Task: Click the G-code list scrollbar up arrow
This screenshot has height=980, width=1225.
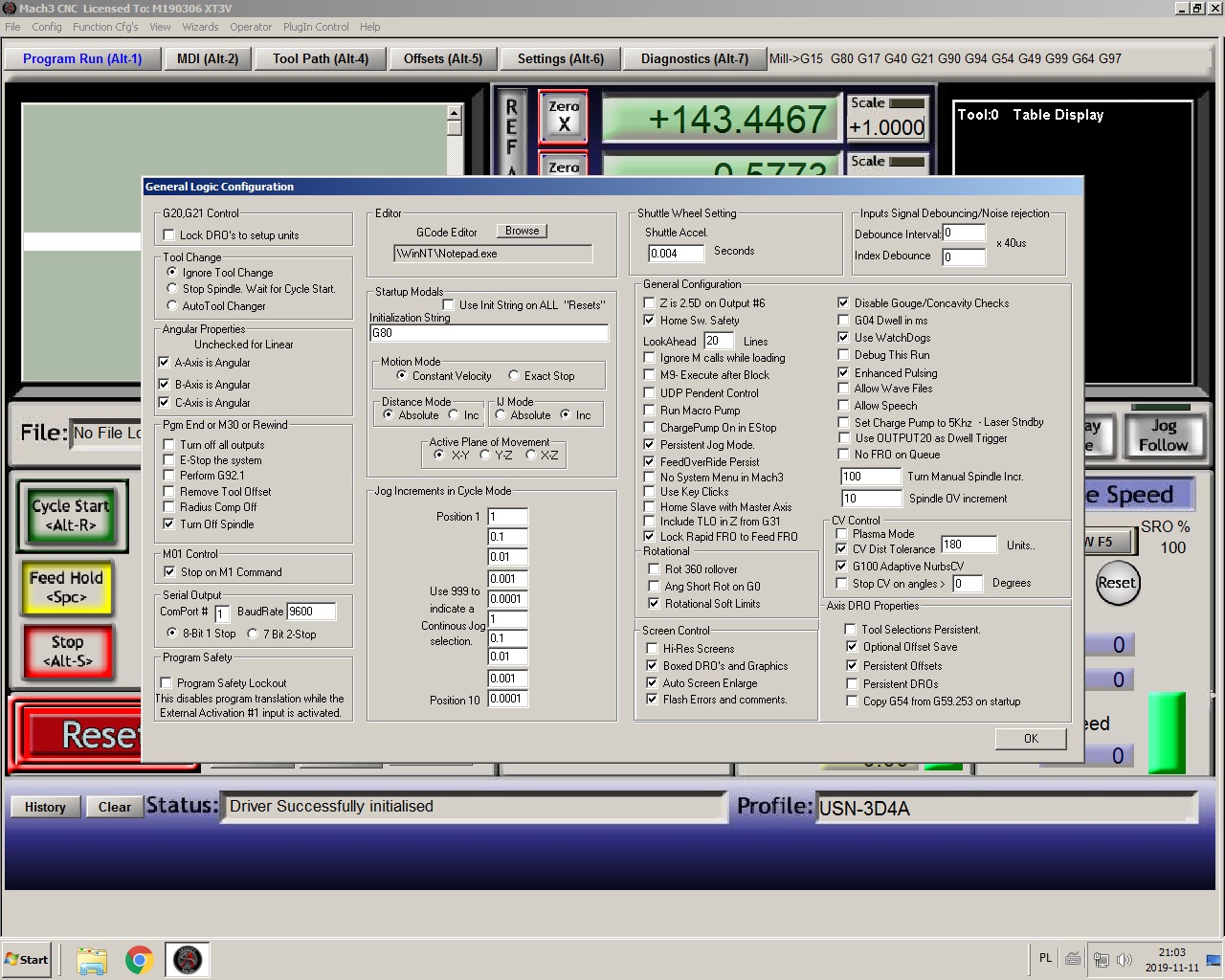Action: [455, 113]
